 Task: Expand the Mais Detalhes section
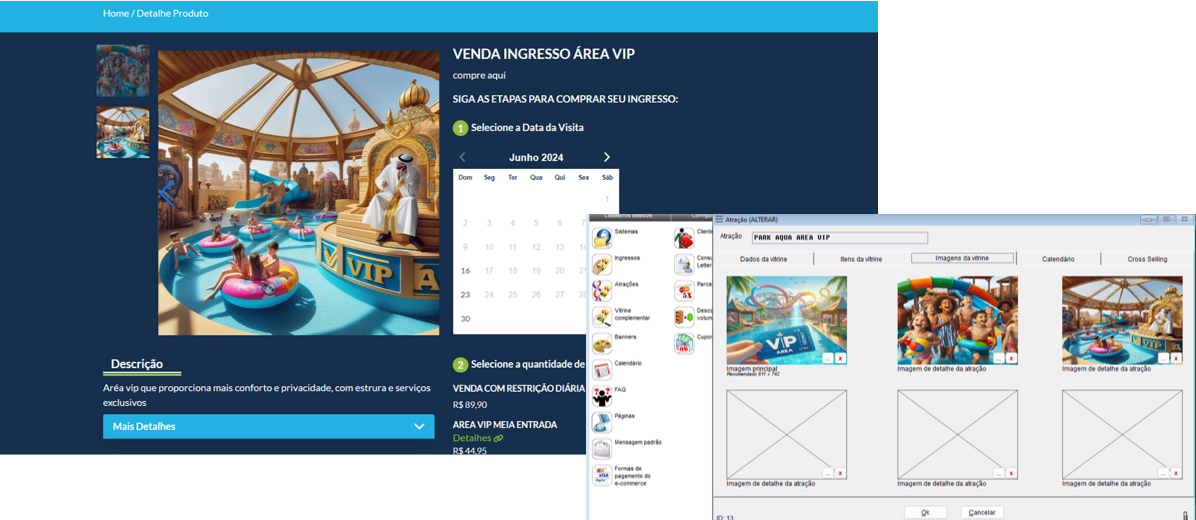click(x=268, y=426)
